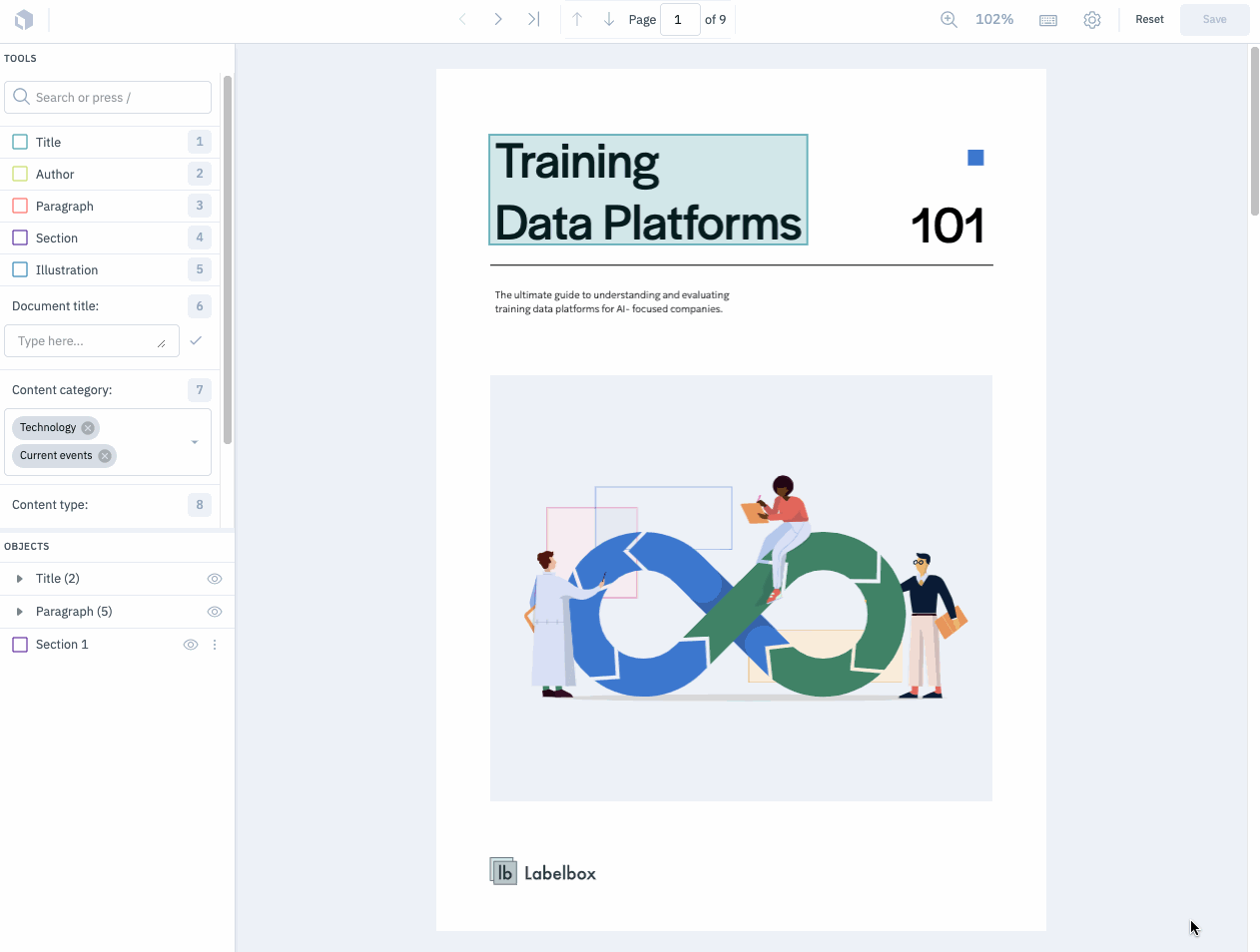Remove the Technology tag
Screen dimensions: 1260x952
(x=88, y=428)
